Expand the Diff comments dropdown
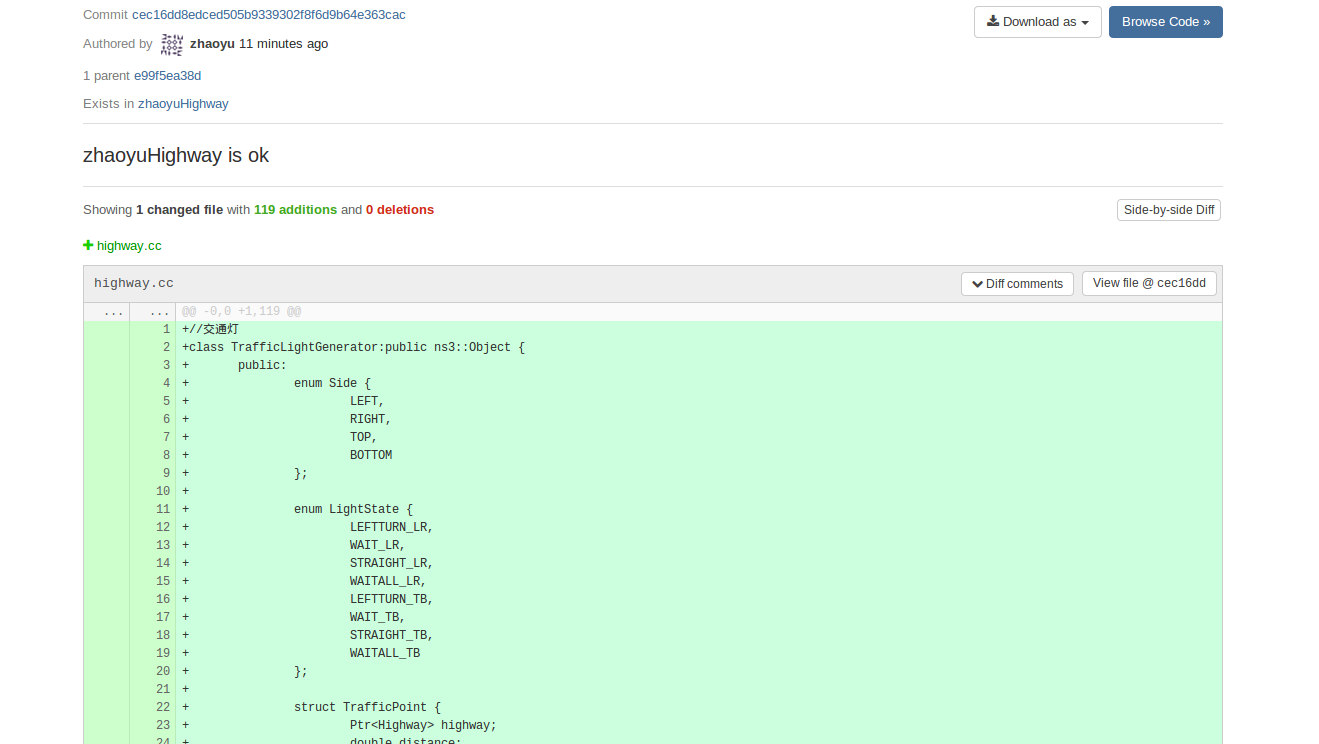Screen dimensions: 1319x744 [1017, 284]
